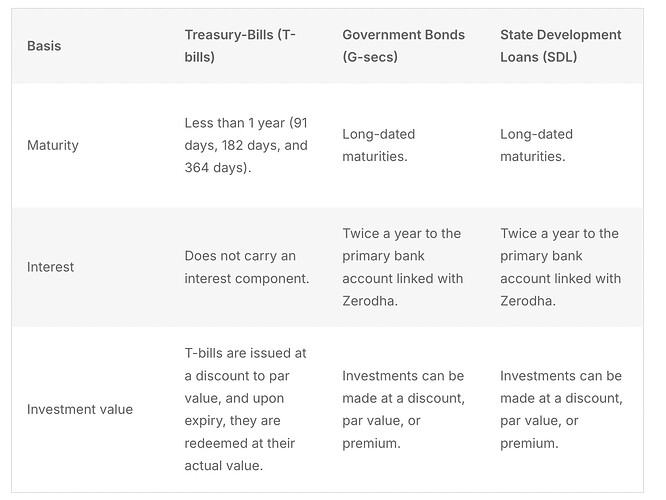666x500 pixels.
Task: Click the word Zerodha in G-secs column
Action: [368, 301]
